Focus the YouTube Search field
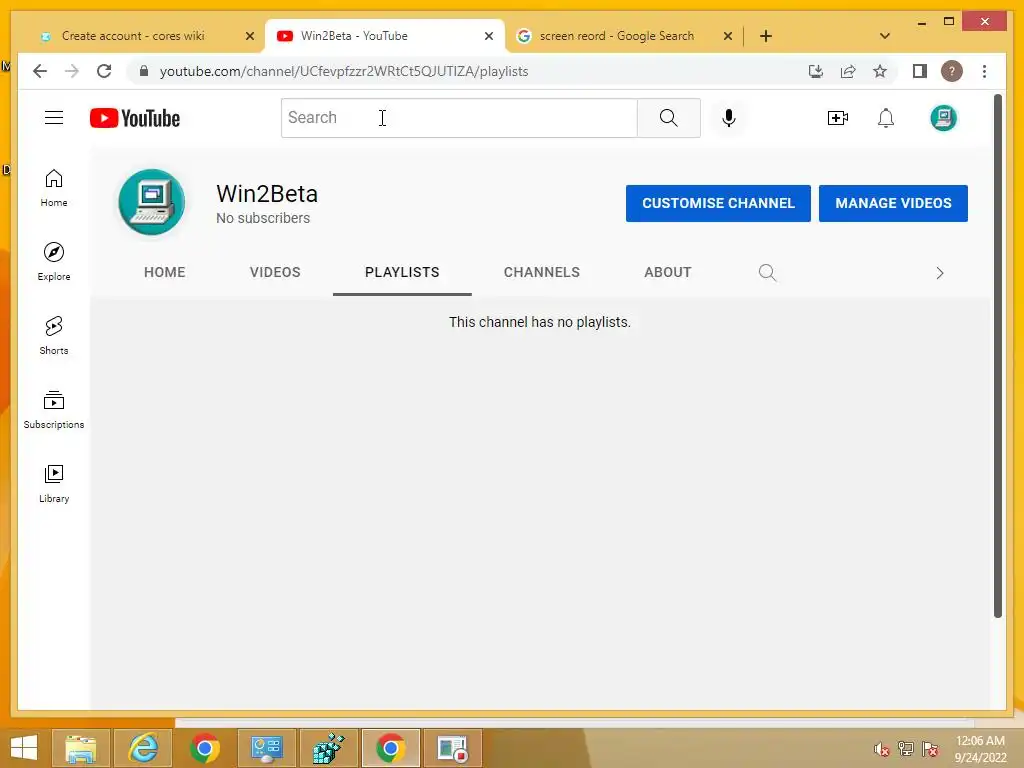Screen dimensions: 1024x768 click(x=459, y=118)
